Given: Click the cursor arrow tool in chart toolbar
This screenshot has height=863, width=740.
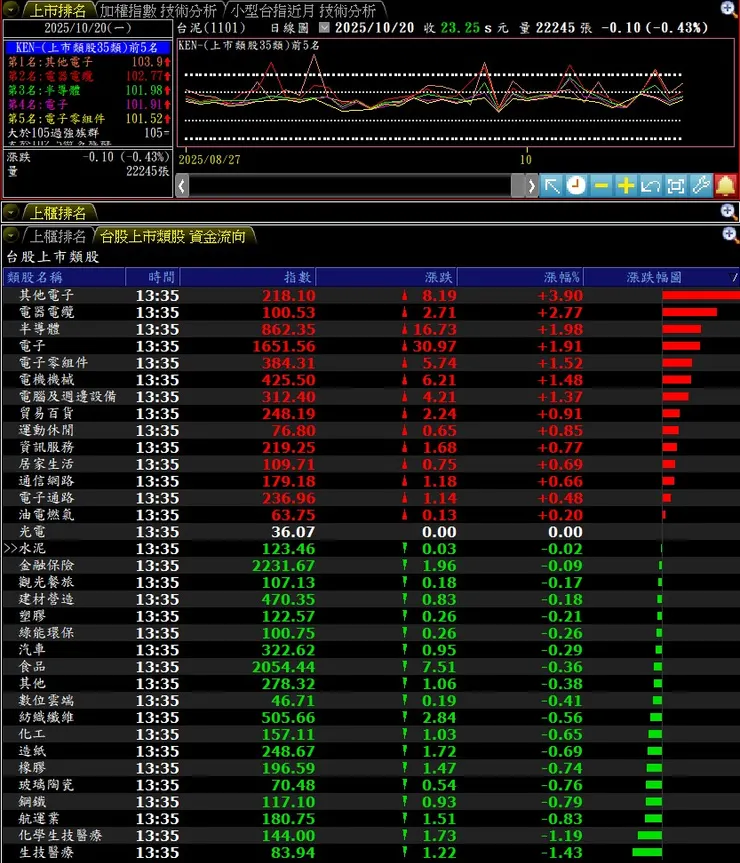Looking at the screenshot, I should pyautogui.click(x=551, y=186).
